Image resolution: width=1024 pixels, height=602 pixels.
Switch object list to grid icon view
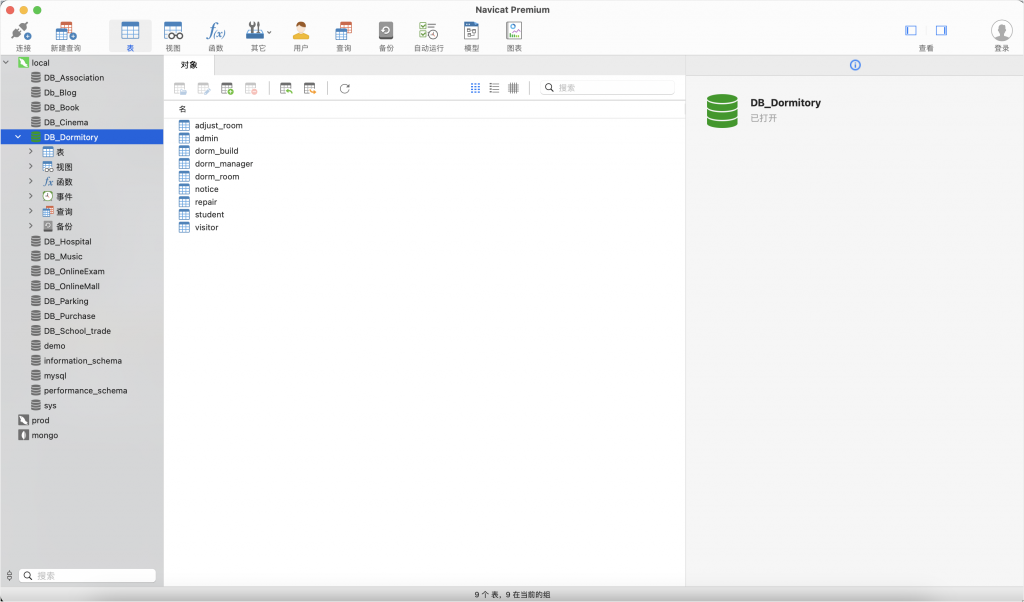[475, 88]
